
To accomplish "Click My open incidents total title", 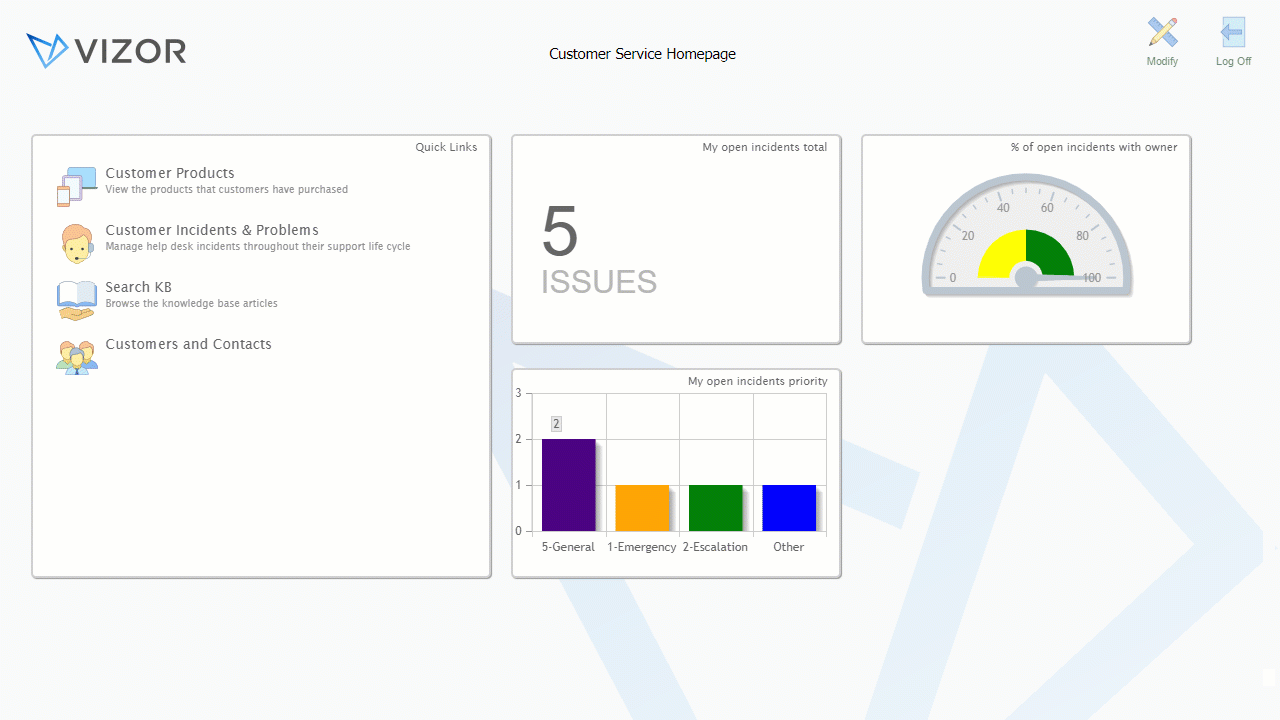I will 765,147.
